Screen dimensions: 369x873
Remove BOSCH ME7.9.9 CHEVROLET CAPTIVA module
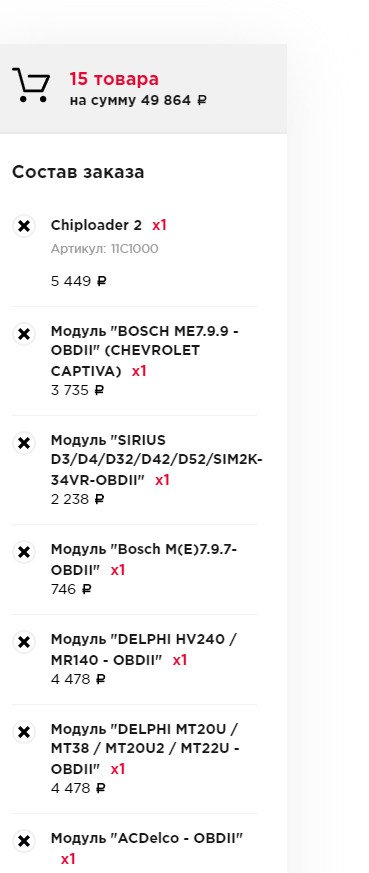pyautogui.click(x=24, y=334)
